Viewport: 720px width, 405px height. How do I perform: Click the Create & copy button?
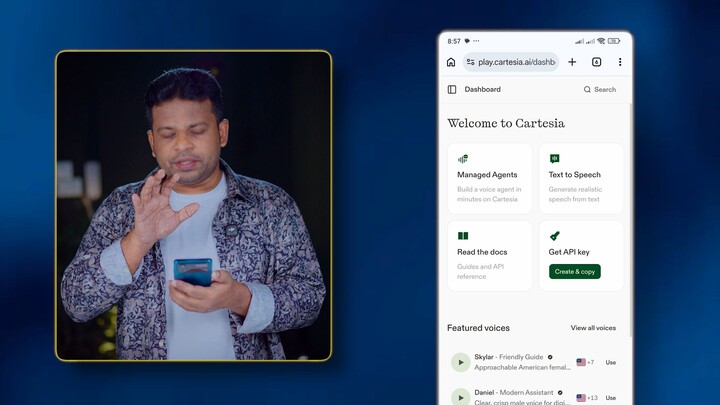tap(574, 271)
